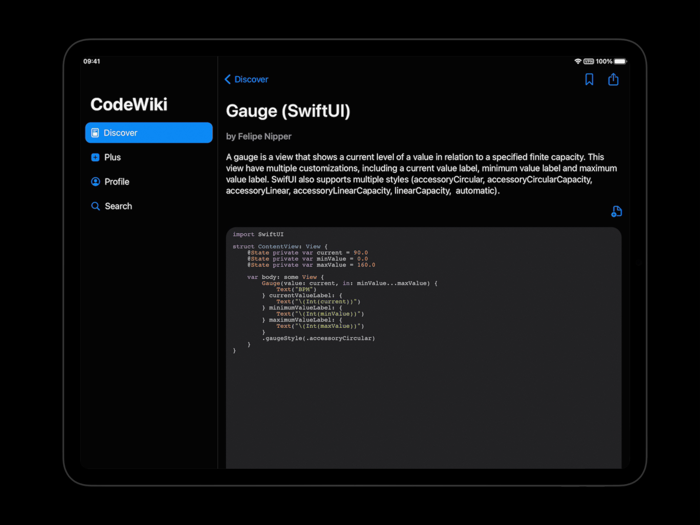Click the gaugeStyle accessoryCircular line
Image resolution: width=700 pixels, height=525 pixels.
pyautogui.click(x=318, y=338)
